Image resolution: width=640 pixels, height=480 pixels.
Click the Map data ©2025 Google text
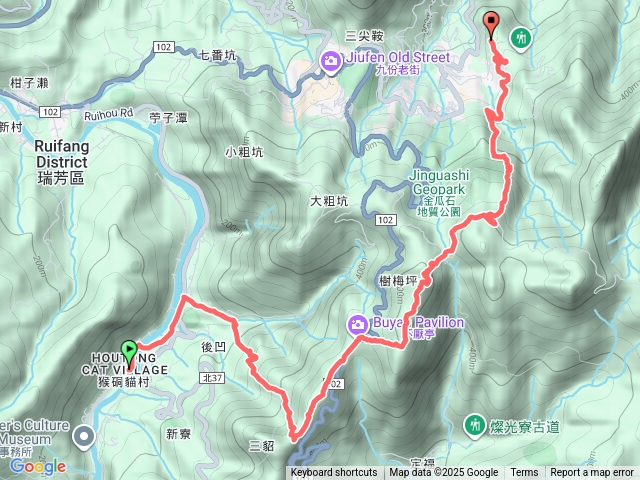(443, 473)
